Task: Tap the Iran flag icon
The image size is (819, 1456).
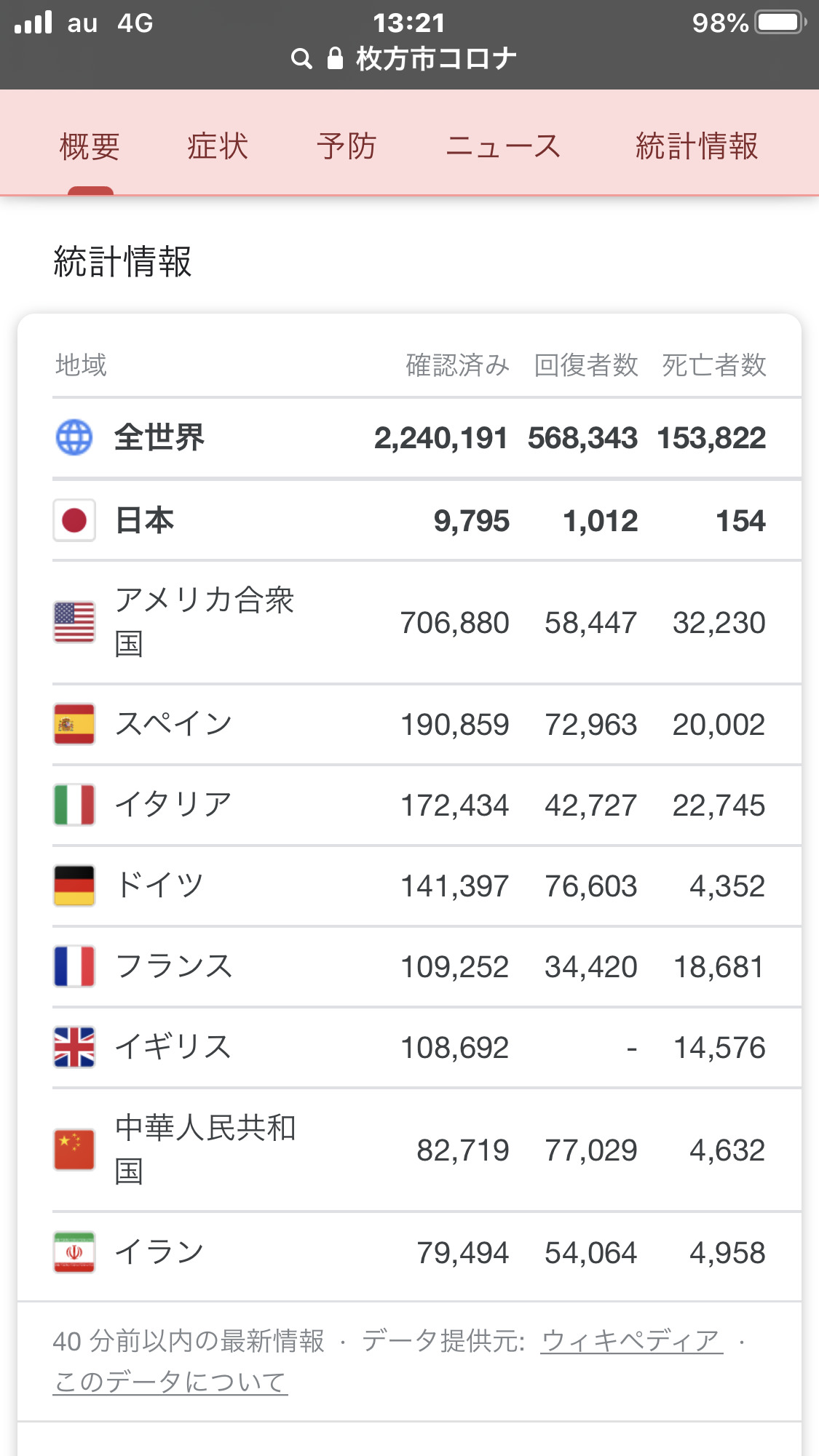Action: click(74, 1252)
